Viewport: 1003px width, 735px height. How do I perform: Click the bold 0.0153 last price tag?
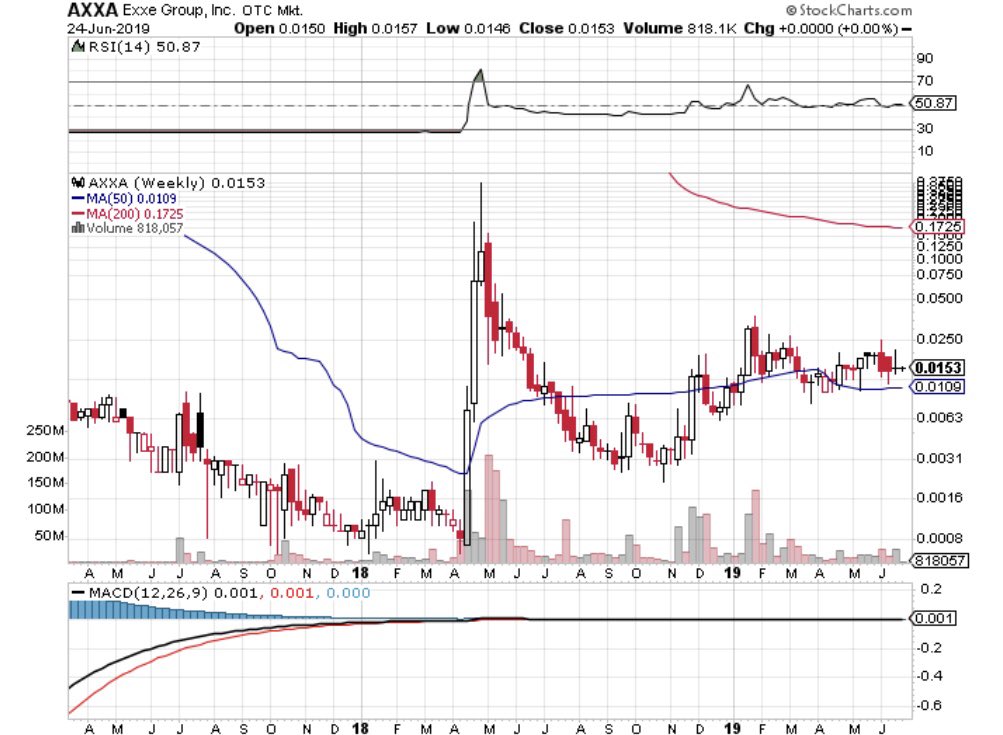pos(937,368)
